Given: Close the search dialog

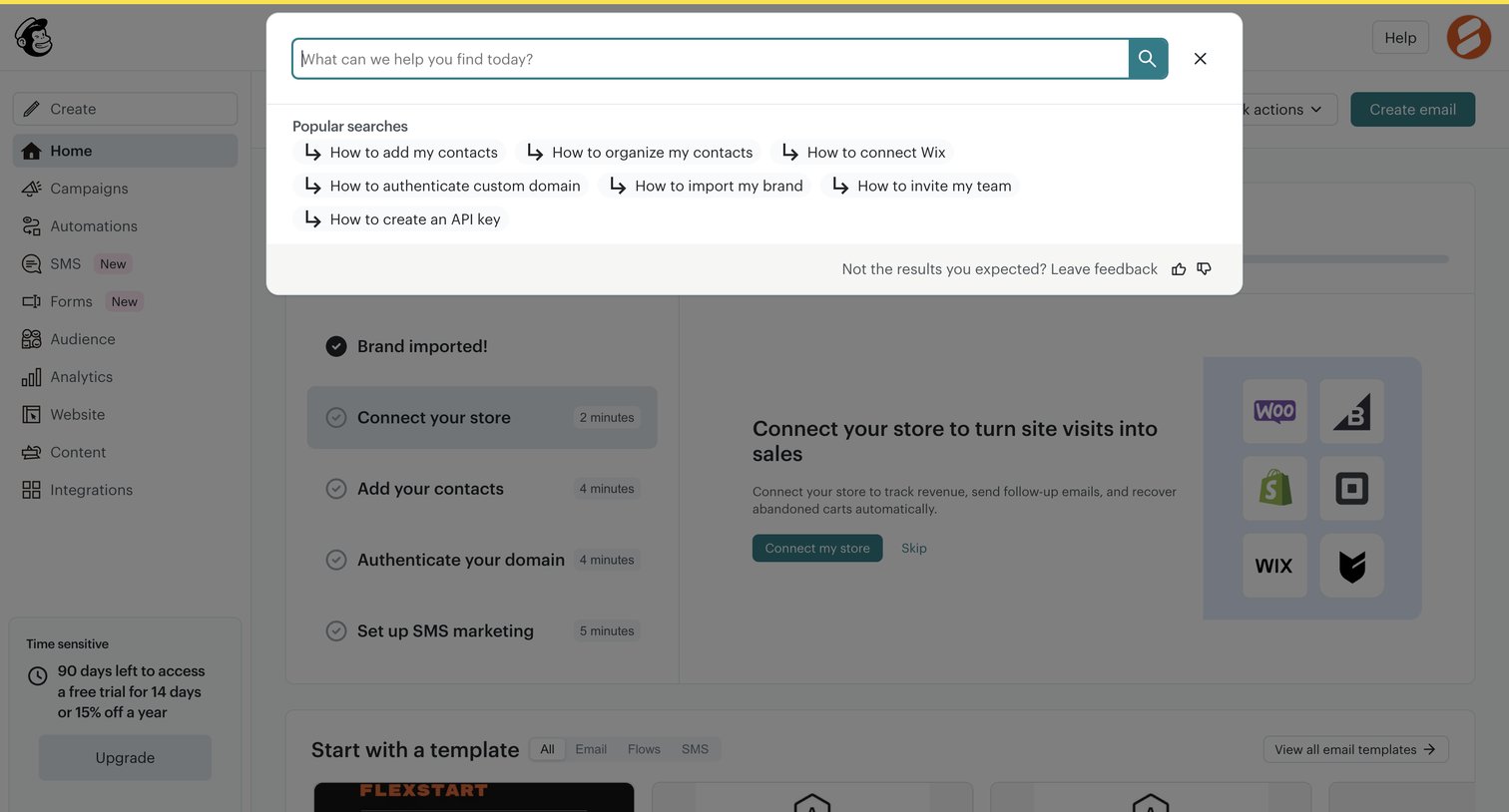Looking at the screenshot, I should click(1201, 59).
